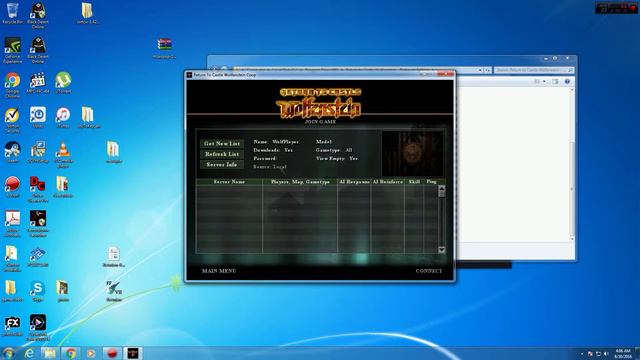
Task: Sort servers by AI Respawns column
Action: (354, 182)
